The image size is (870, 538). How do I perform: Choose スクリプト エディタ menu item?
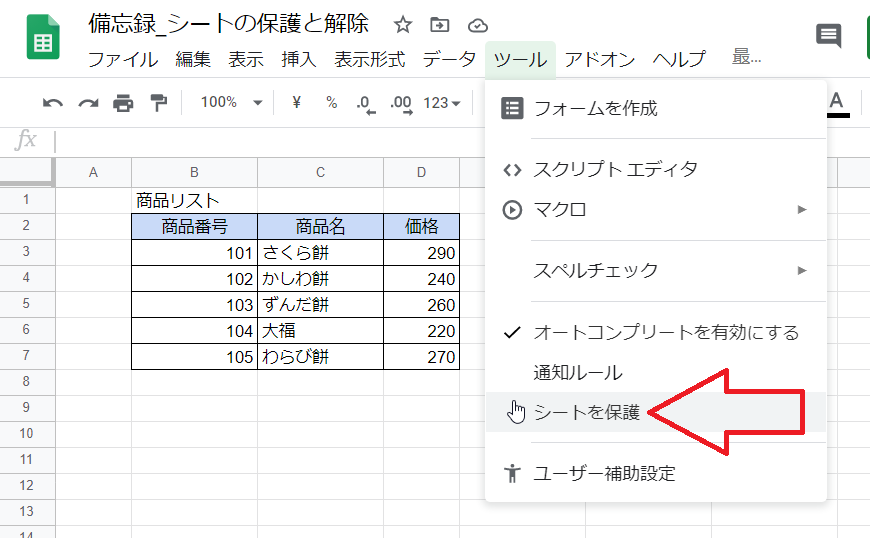[x=655, y=170]
